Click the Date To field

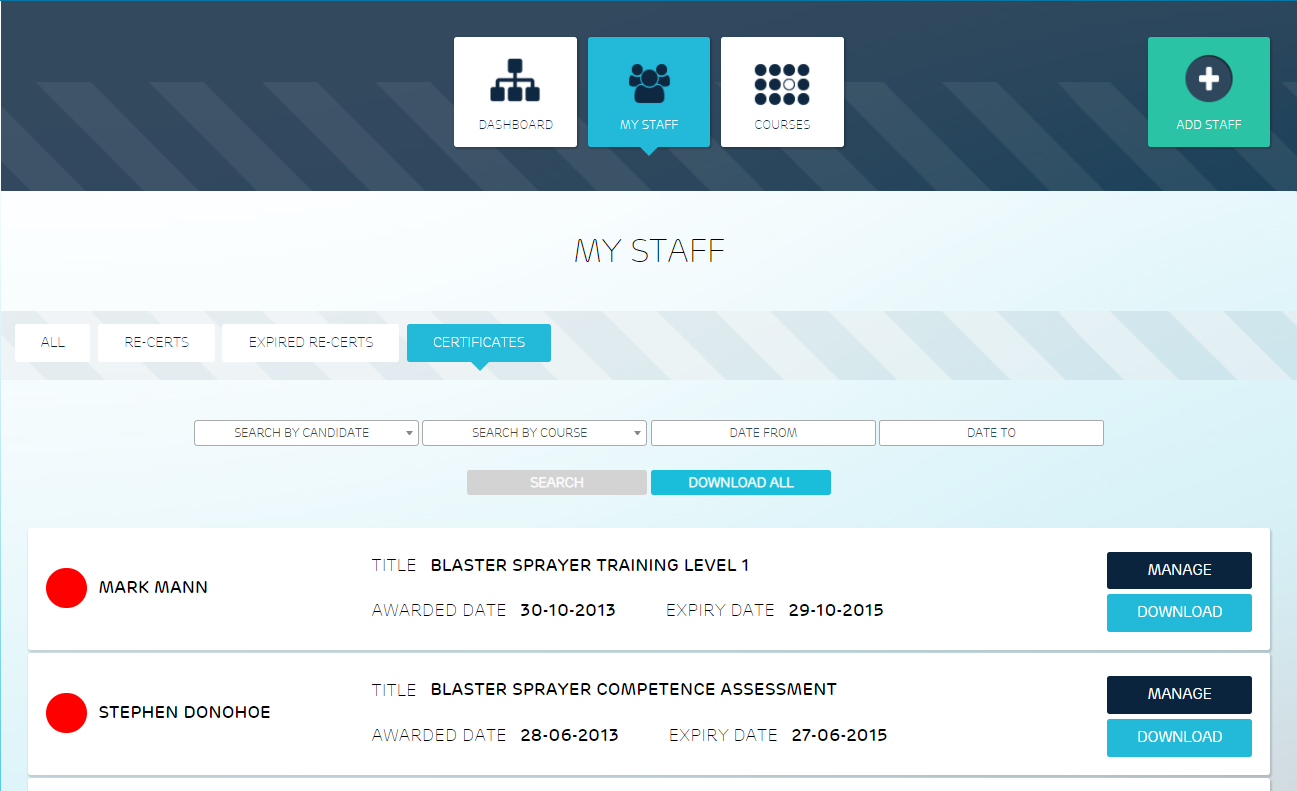(x=991, y=433)
